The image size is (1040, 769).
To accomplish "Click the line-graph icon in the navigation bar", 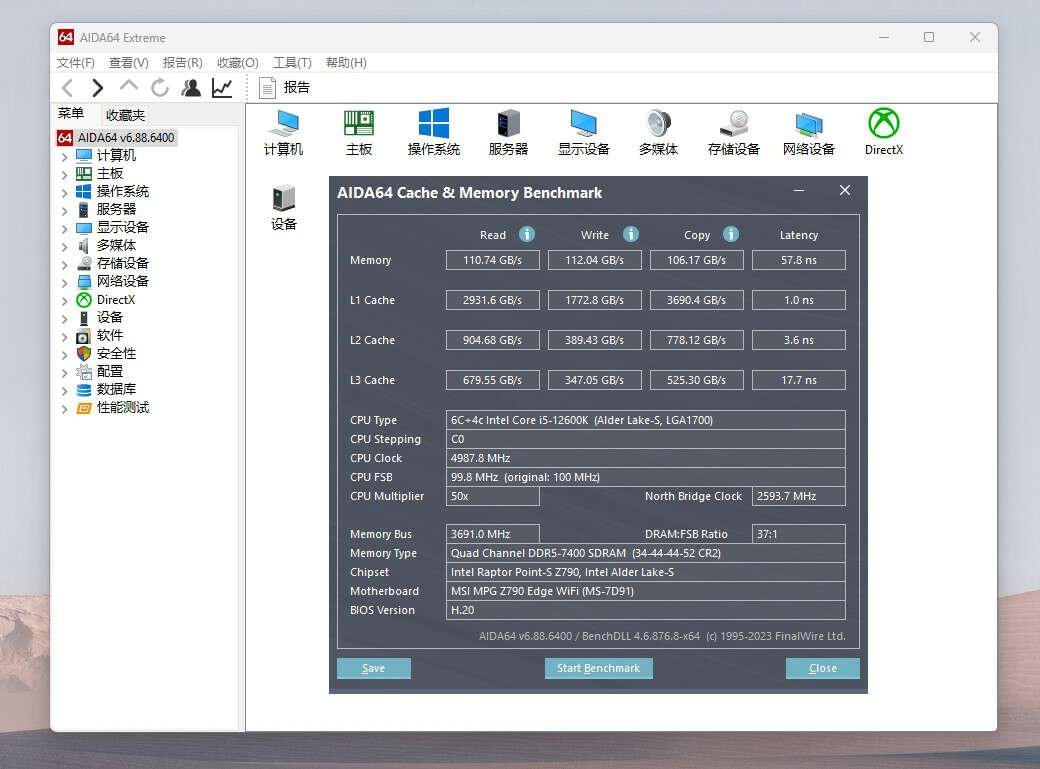I will point(221,88).
